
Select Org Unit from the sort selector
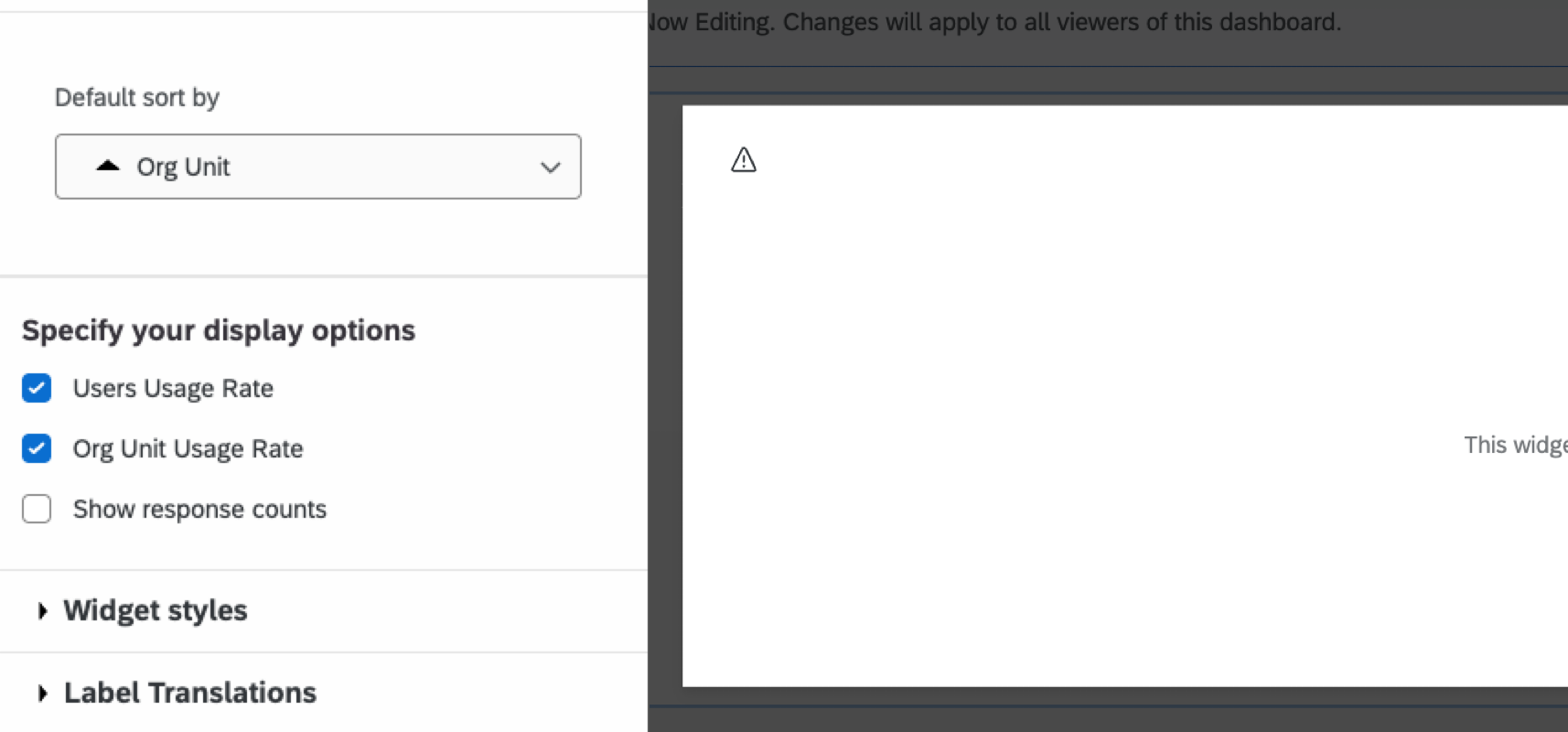pyautogui.click(x=317, y=167)
